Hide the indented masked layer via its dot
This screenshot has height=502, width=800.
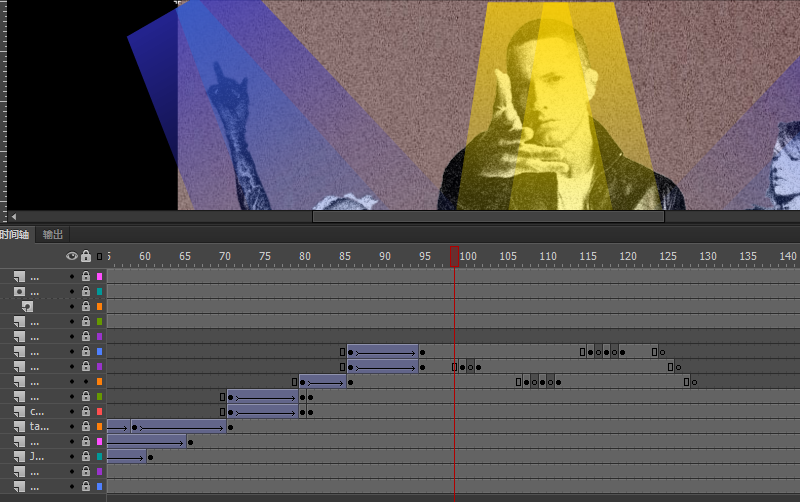click(72, 307)
